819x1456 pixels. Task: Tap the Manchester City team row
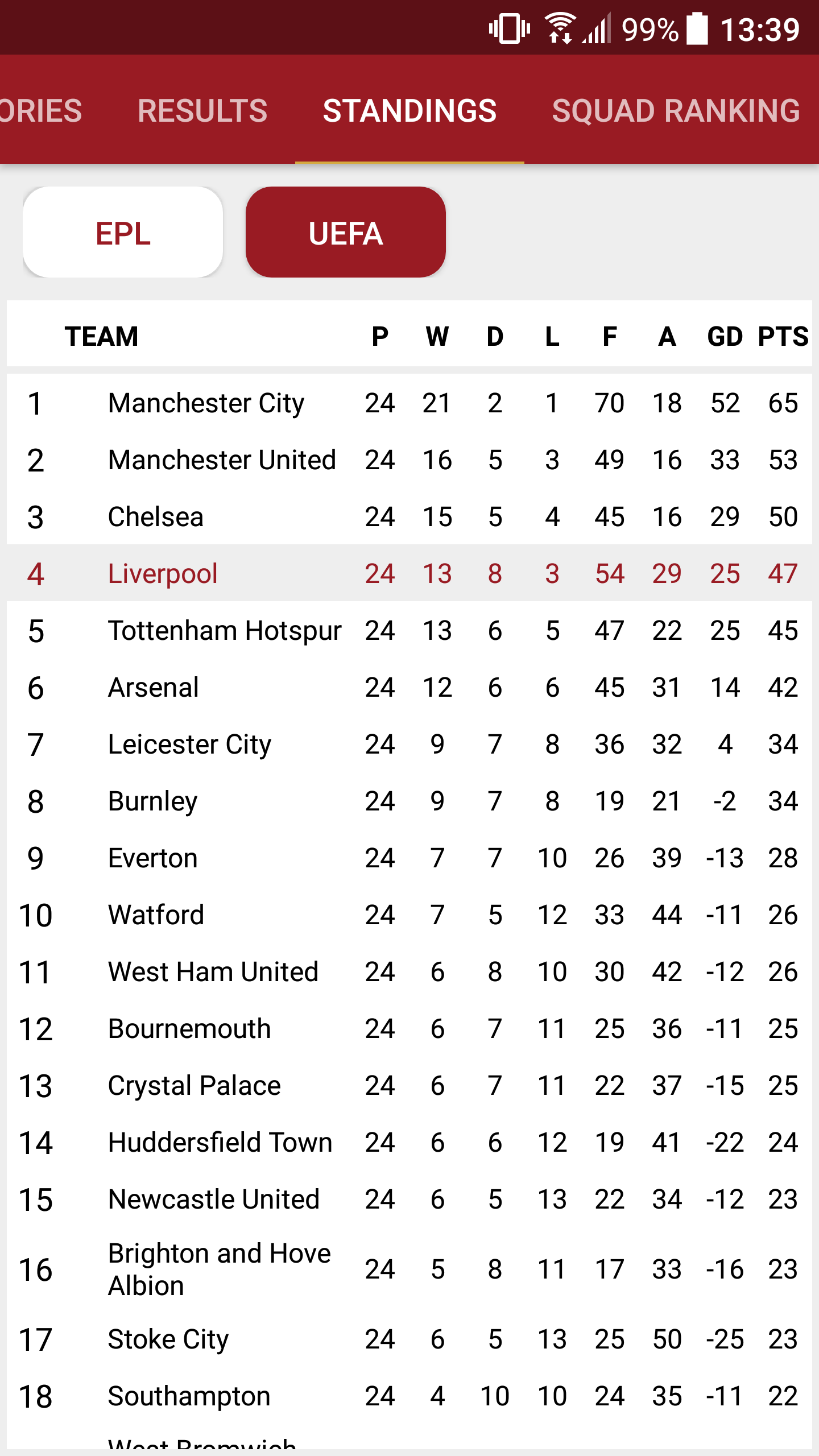(x=409, y=403)
